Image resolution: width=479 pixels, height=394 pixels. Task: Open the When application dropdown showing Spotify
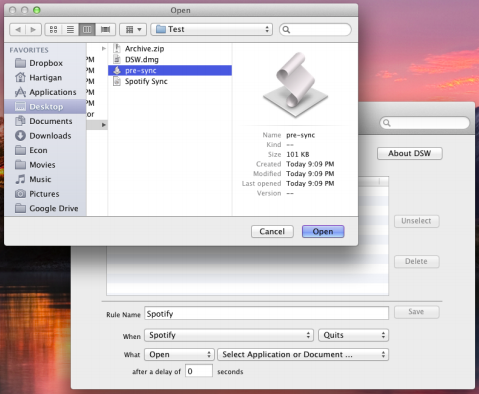pyautogui.click(x=229, y=335)
